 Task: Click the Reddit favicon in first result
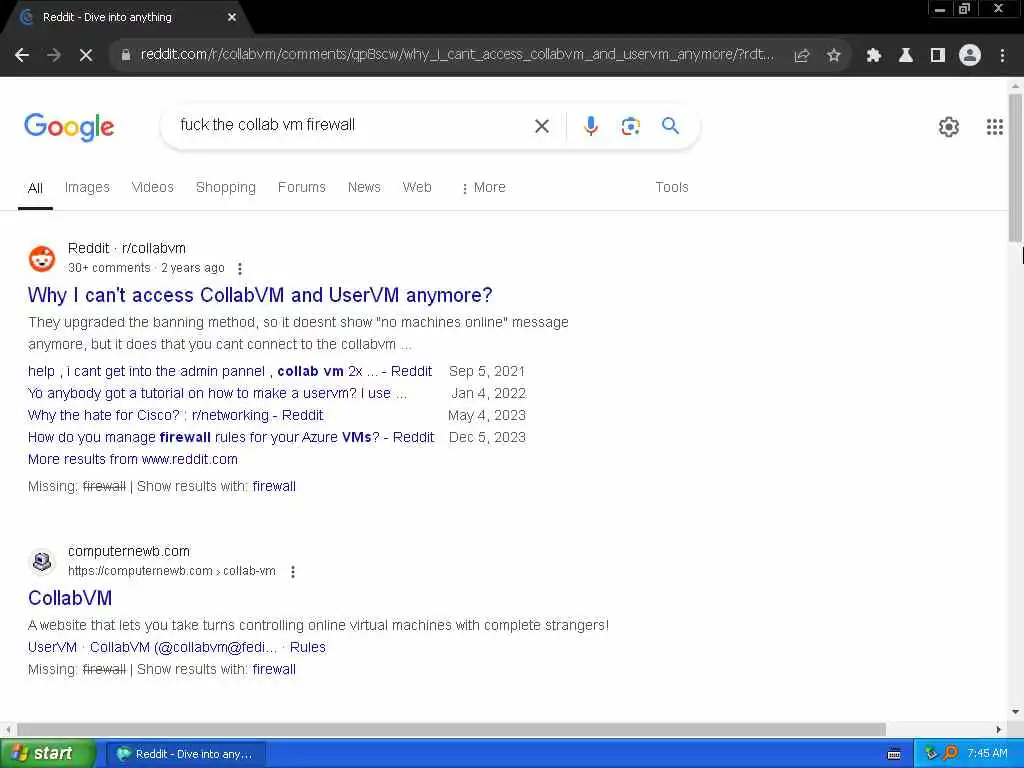(x=42, y=259)
